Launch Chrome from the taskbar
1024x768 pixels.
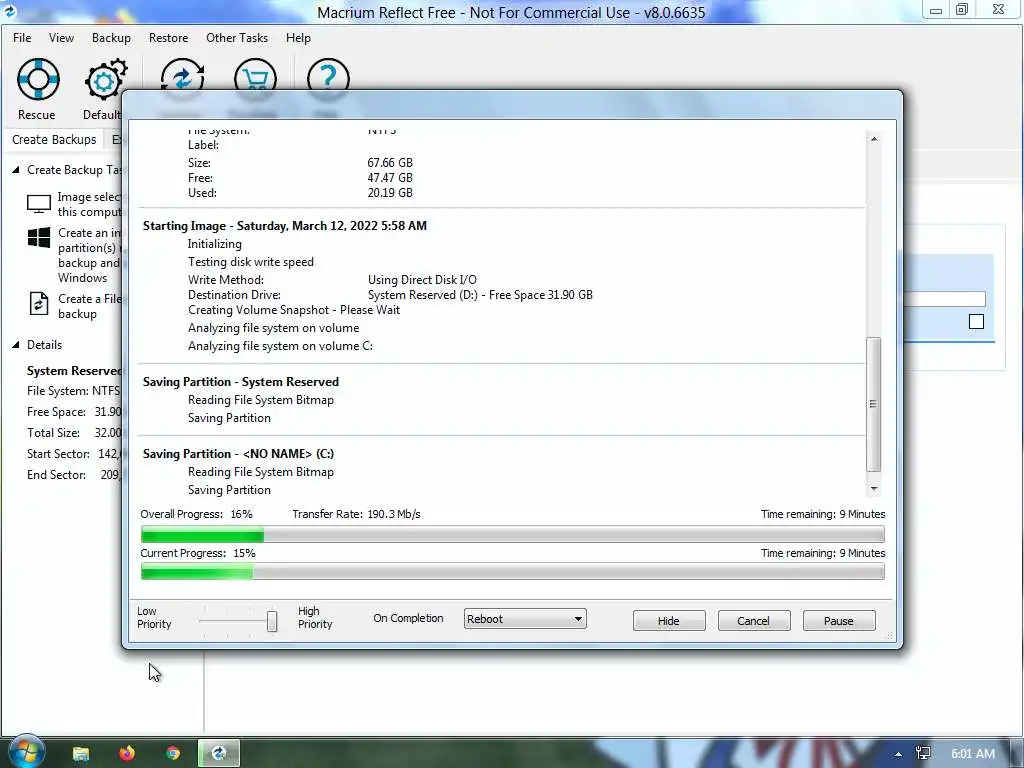click(x=173, y=754)
